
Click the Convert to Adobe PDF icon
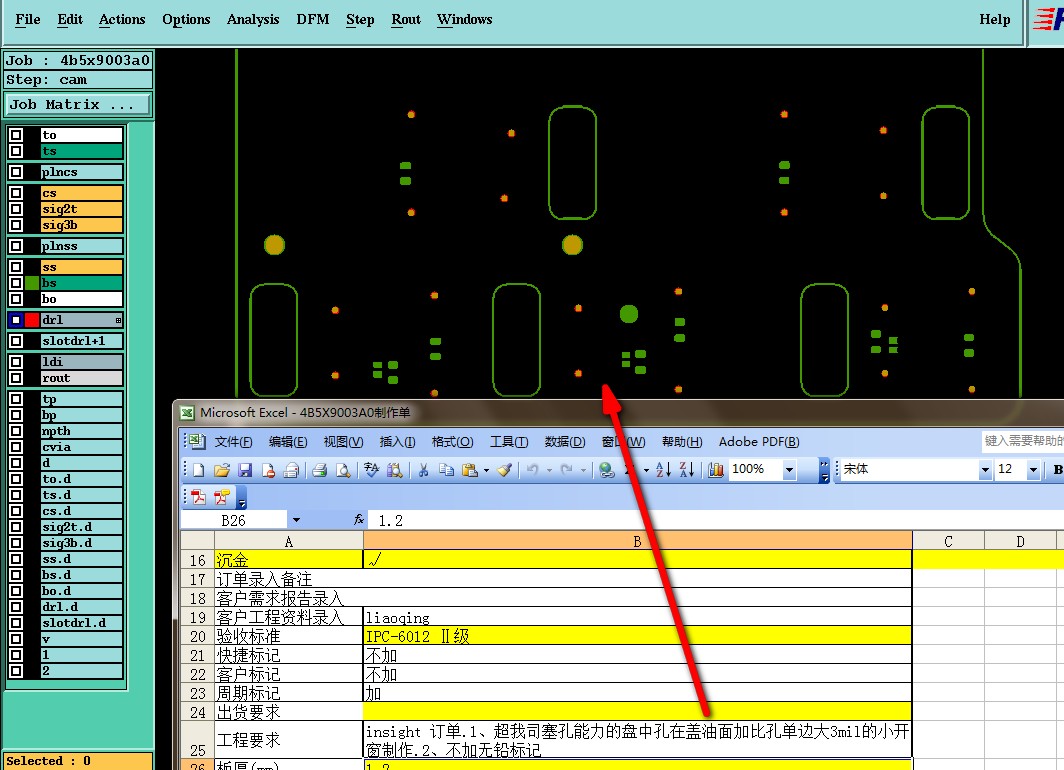[198, 497]
